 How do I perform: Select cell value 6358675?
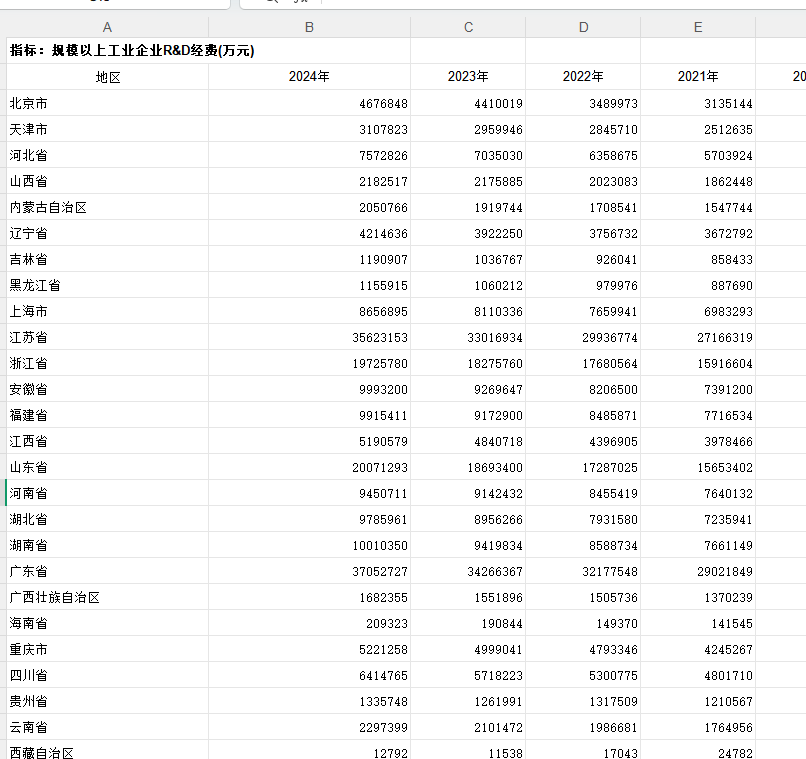coord(613,156)
